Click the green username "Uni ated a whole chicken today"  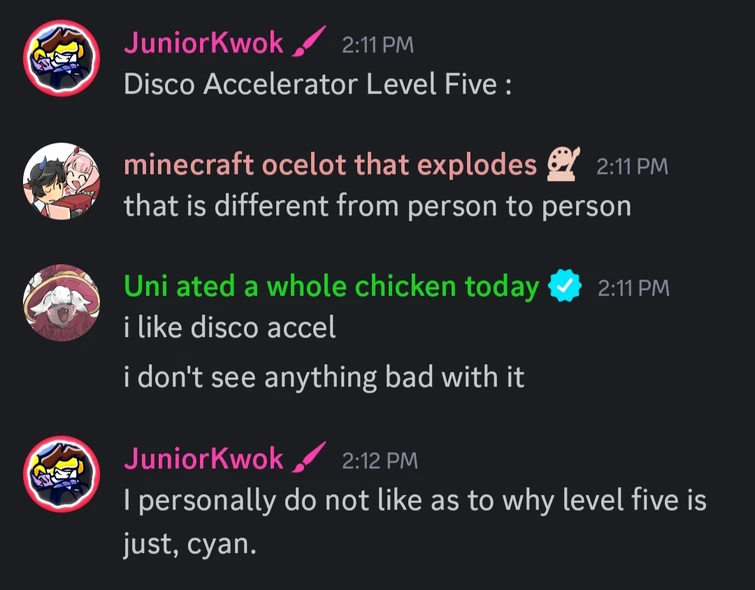331,288
